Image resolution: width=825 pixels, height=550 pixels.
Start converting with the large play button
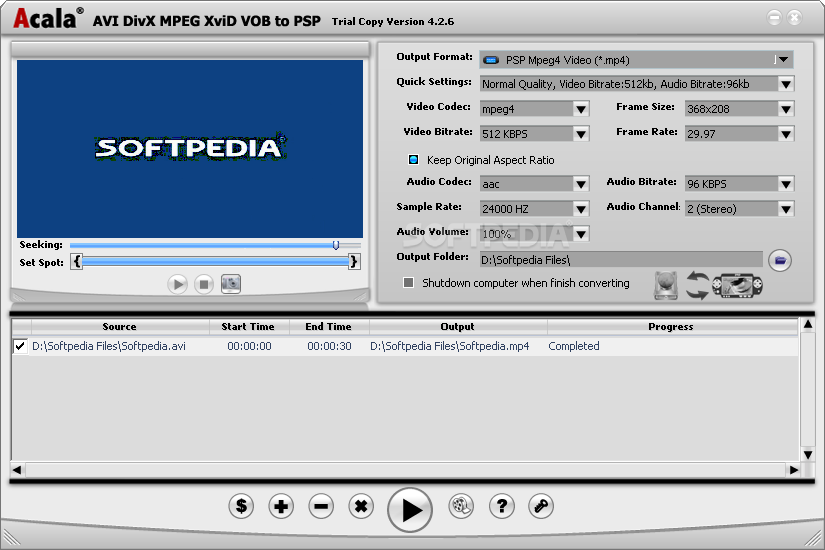pos(410,509)
